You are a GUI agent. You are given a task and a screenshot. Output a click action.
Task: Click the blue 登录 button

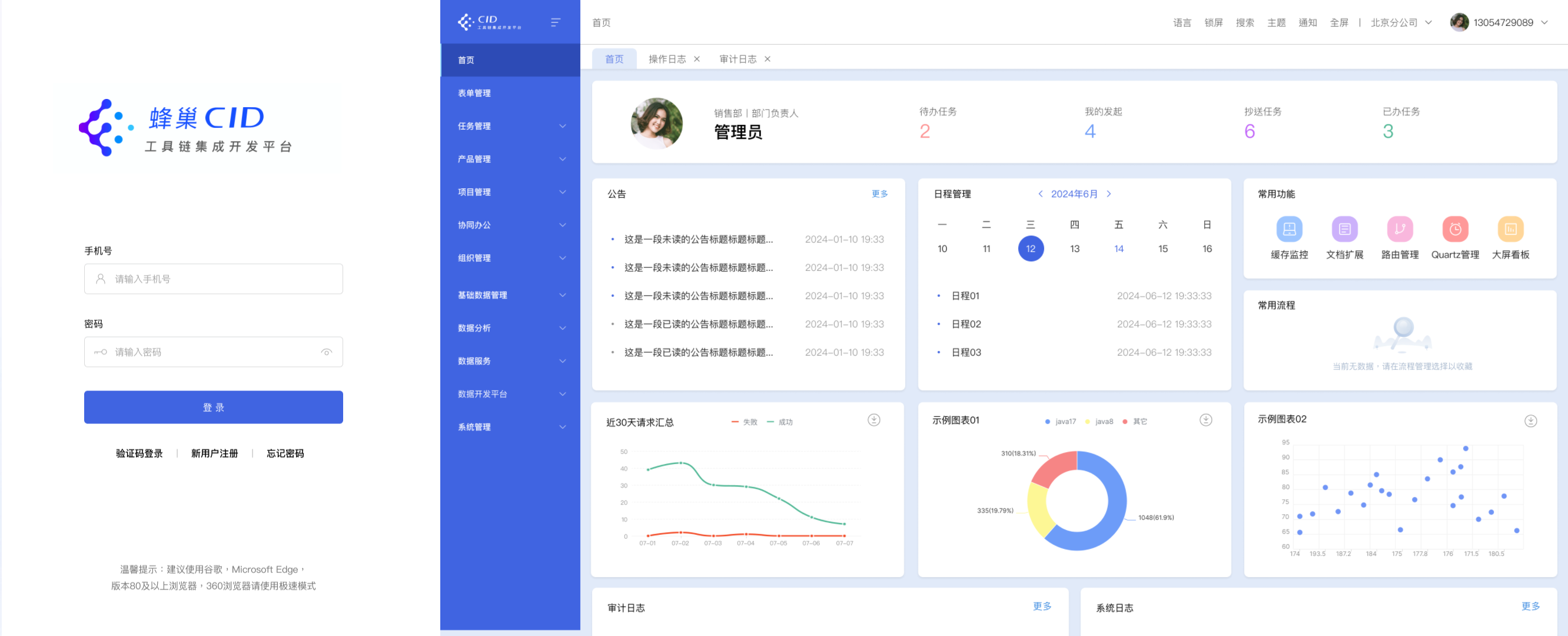tap(213, 407)
